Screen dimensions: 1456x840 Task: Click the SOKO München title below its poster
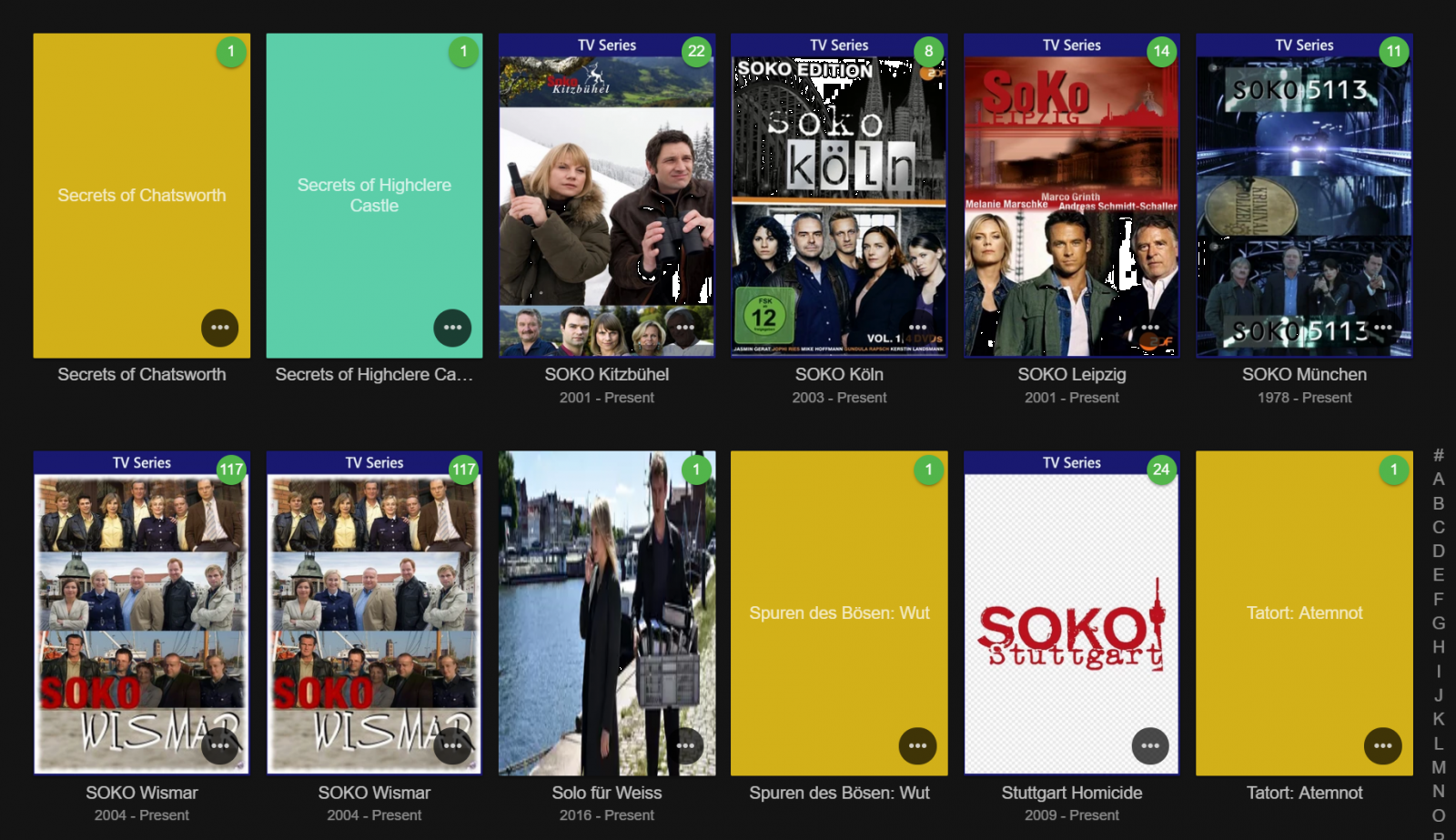click(x=1304, y=374)
